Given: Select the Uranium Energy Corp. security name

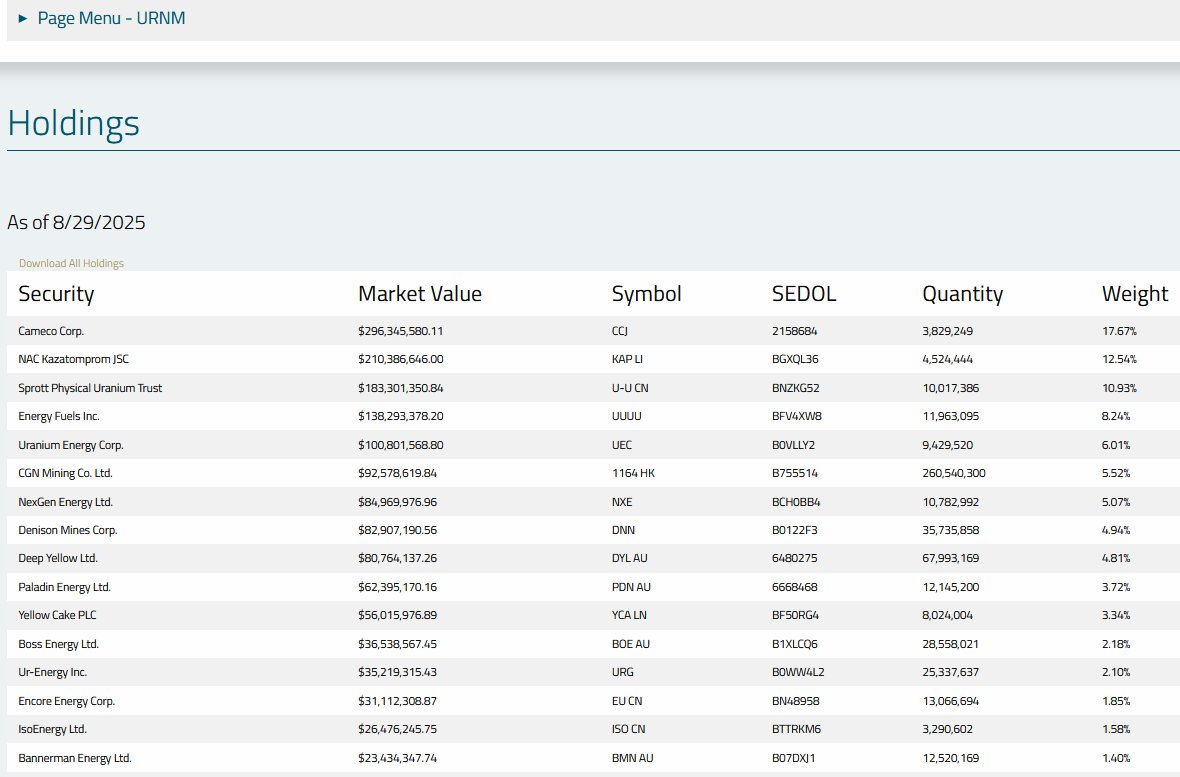Looking at the screenshot, I should point(71,445).
